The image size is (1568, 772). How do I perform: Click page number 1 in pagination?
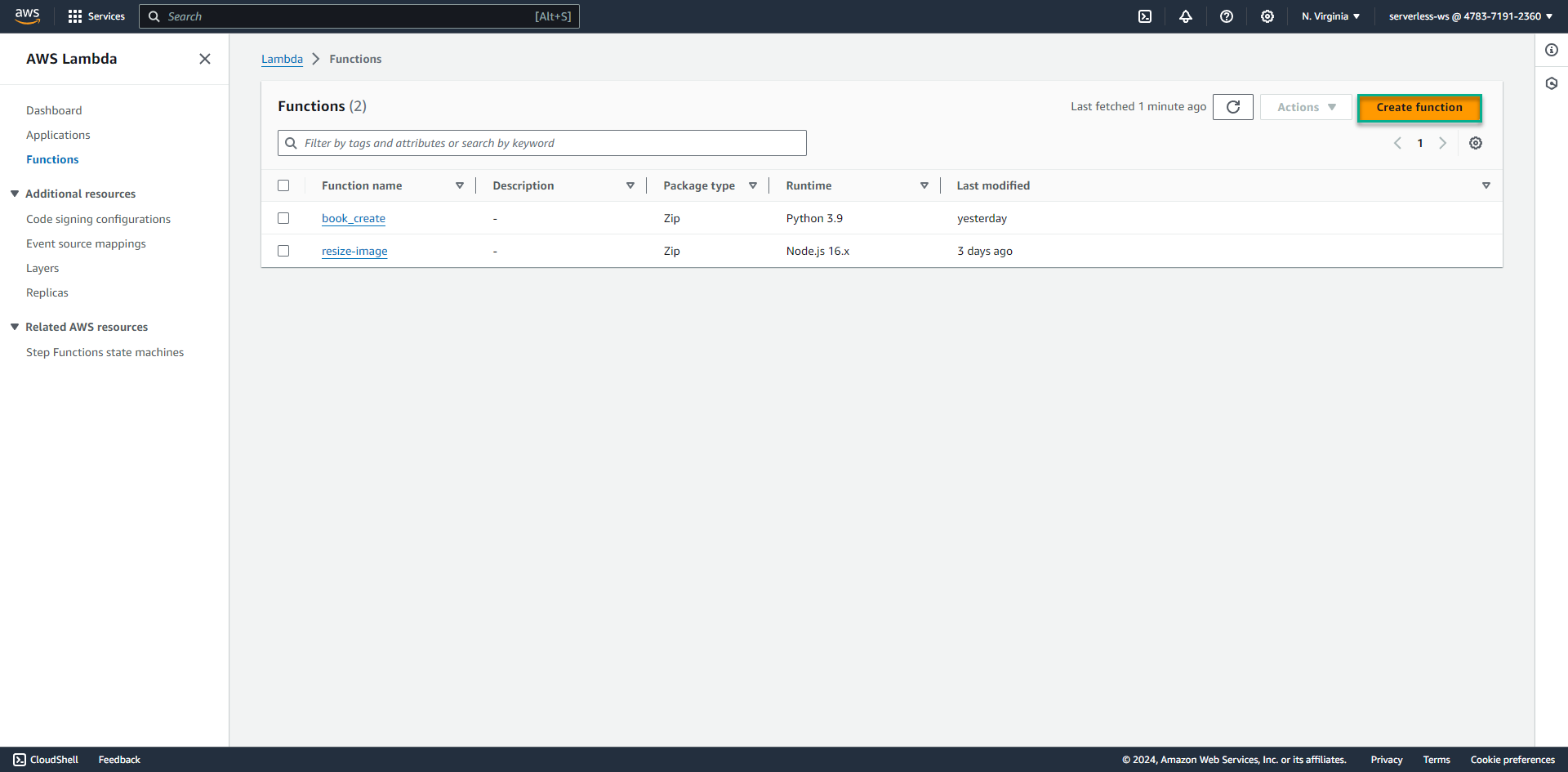coord(1420,143)
